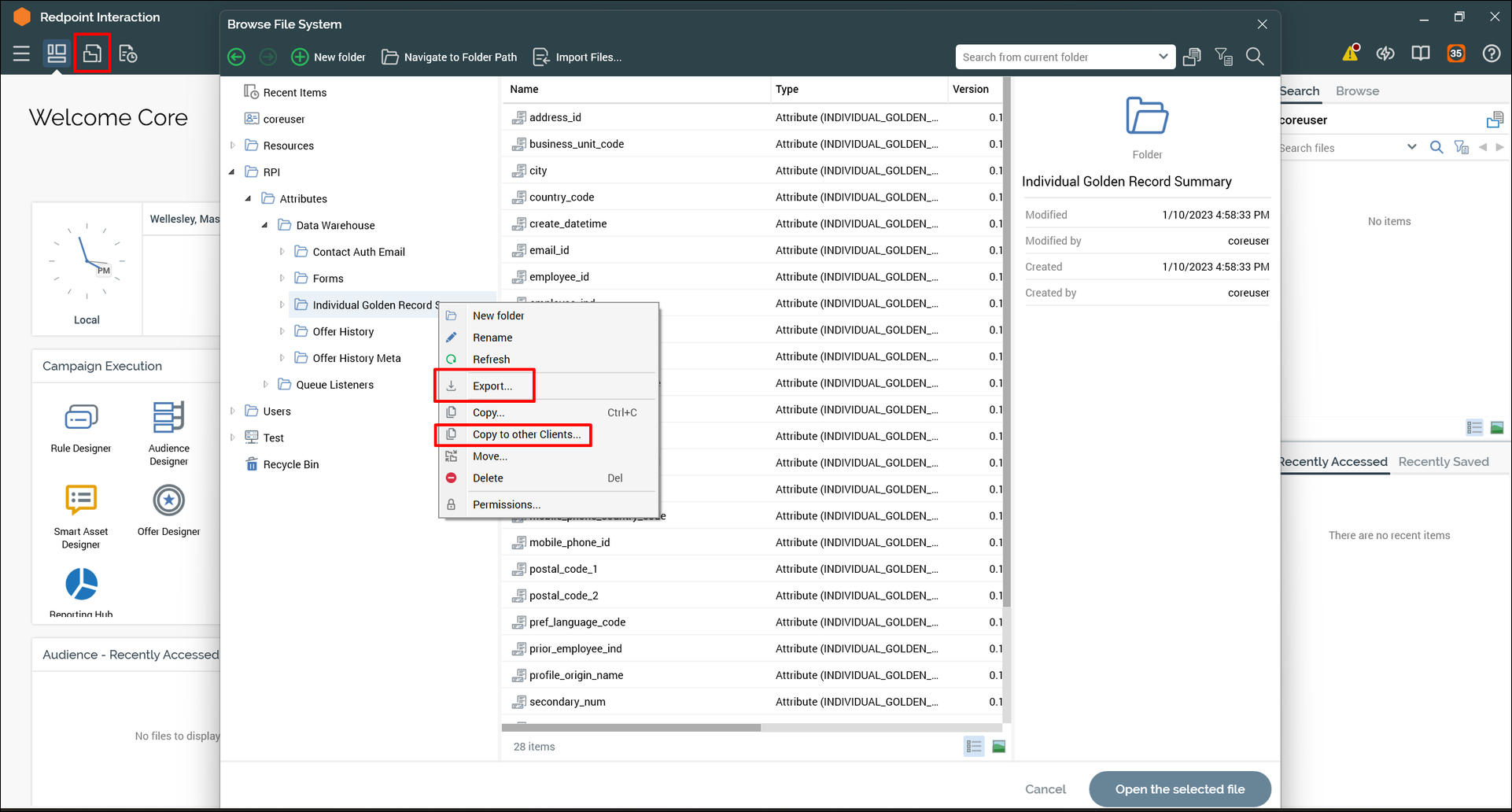This screenshot has height=812, width=1512.
Task: Open the hamburger main menu
Action: click(x=21, y=54)
